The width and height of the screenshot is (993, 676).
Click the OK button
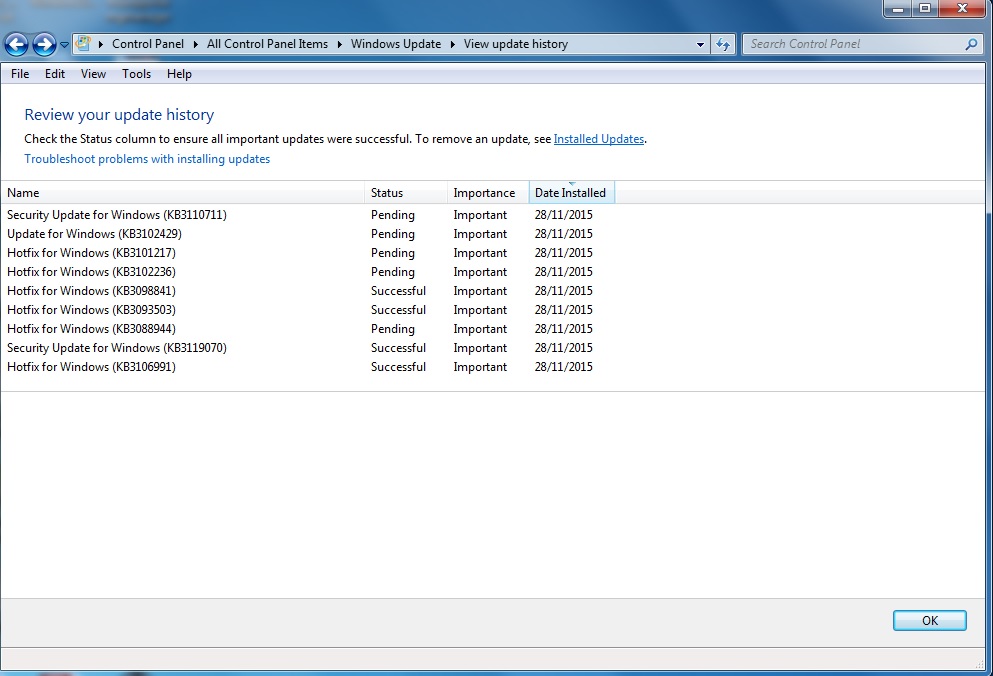[x=930, y=620]
